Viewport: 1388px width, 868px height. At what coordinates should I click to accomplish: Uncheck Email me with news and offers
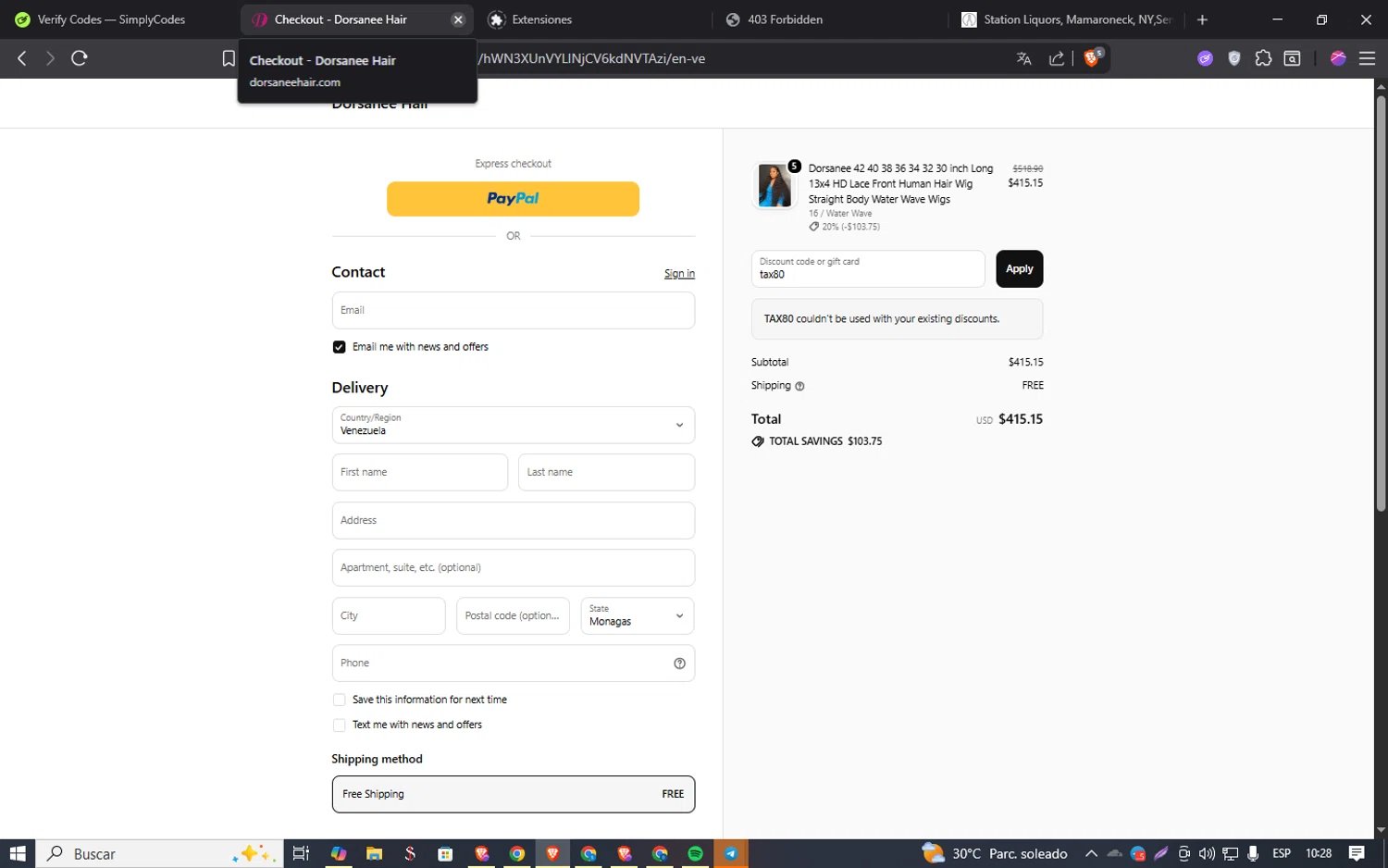[339, 347]
